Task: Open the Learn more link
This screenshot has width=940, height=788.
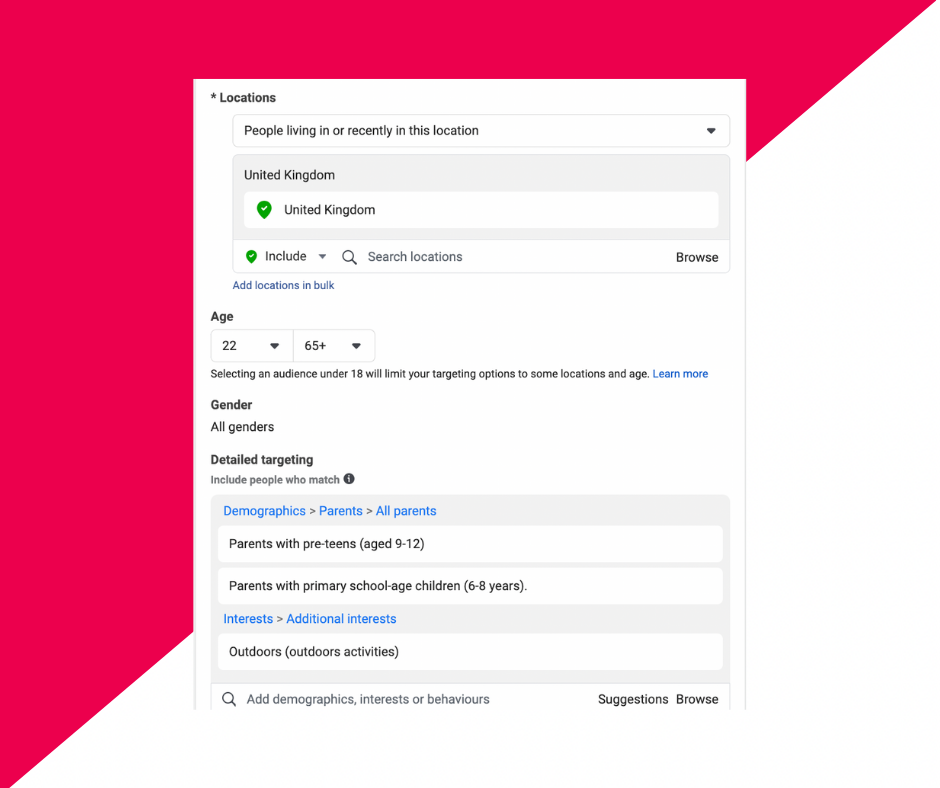Action: coord(680,374)
